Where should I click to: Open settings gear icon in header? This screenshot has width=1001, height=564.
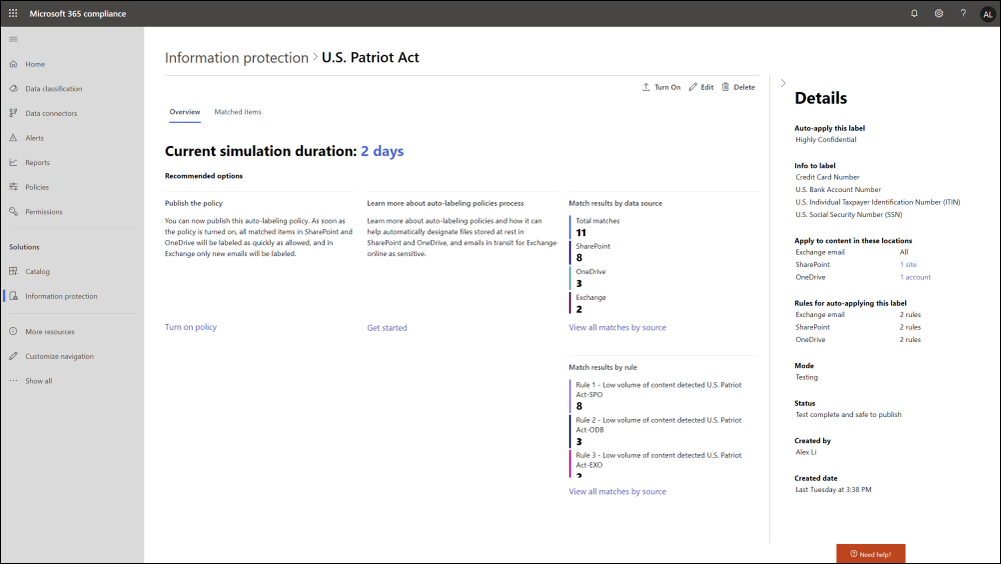coord(938,13)
